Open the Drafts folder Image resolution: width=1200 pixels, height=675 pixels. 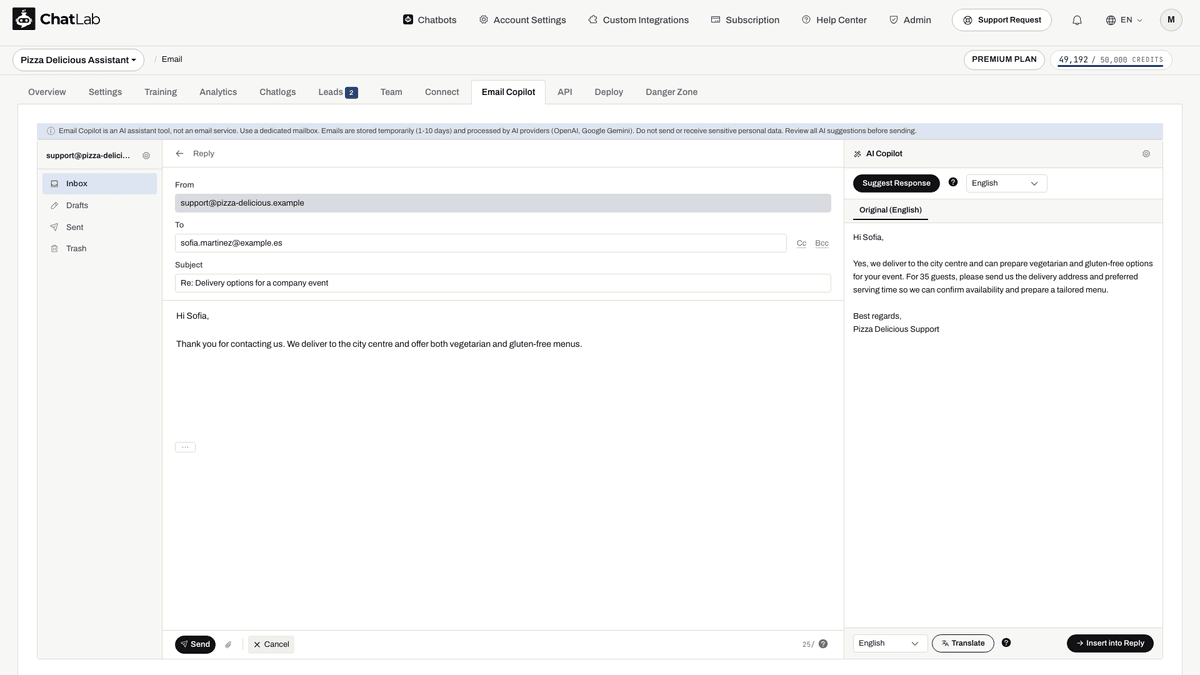pos(100,206)
